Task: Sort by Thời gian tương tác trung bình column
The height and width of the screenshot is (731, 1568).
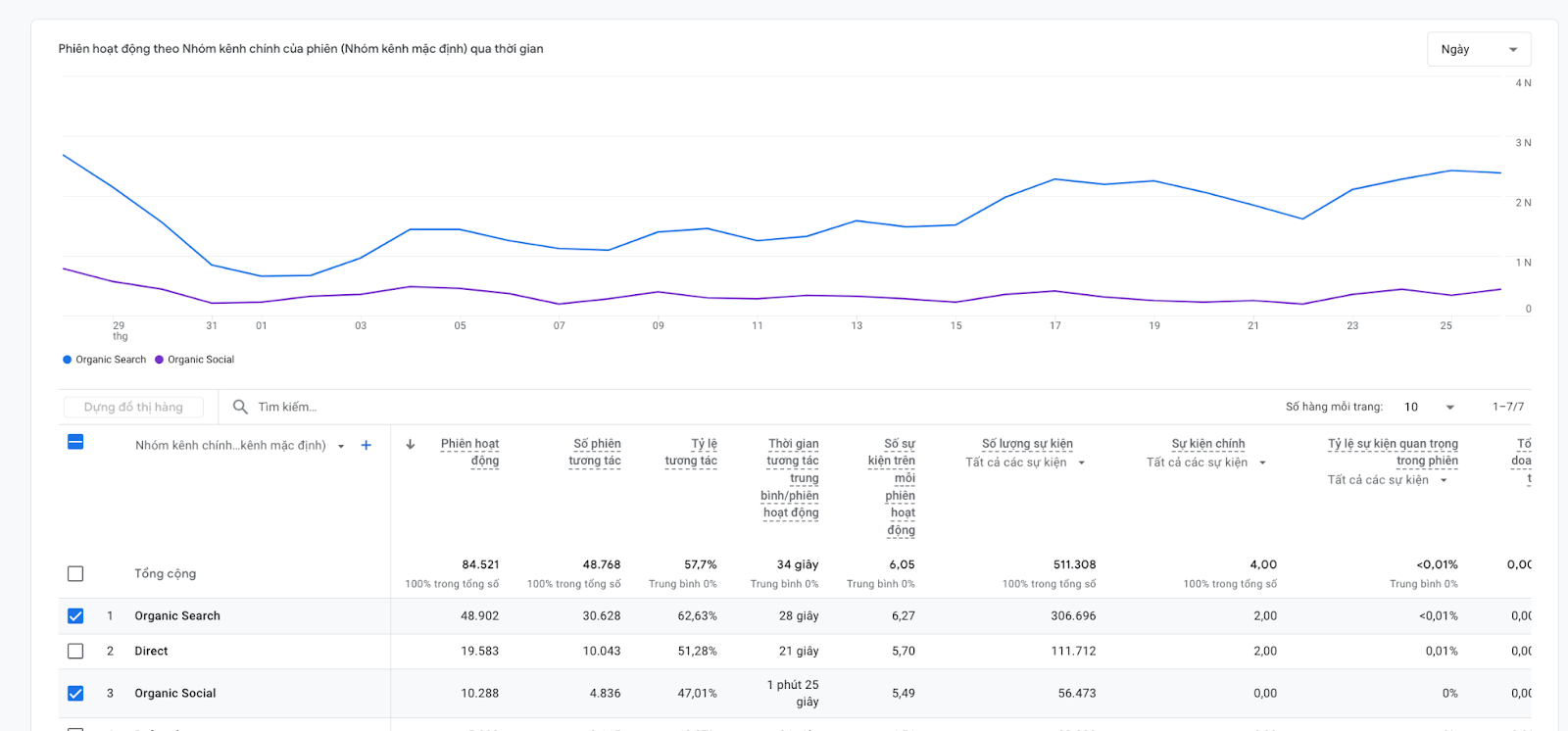Action: [x=790, y=478]
